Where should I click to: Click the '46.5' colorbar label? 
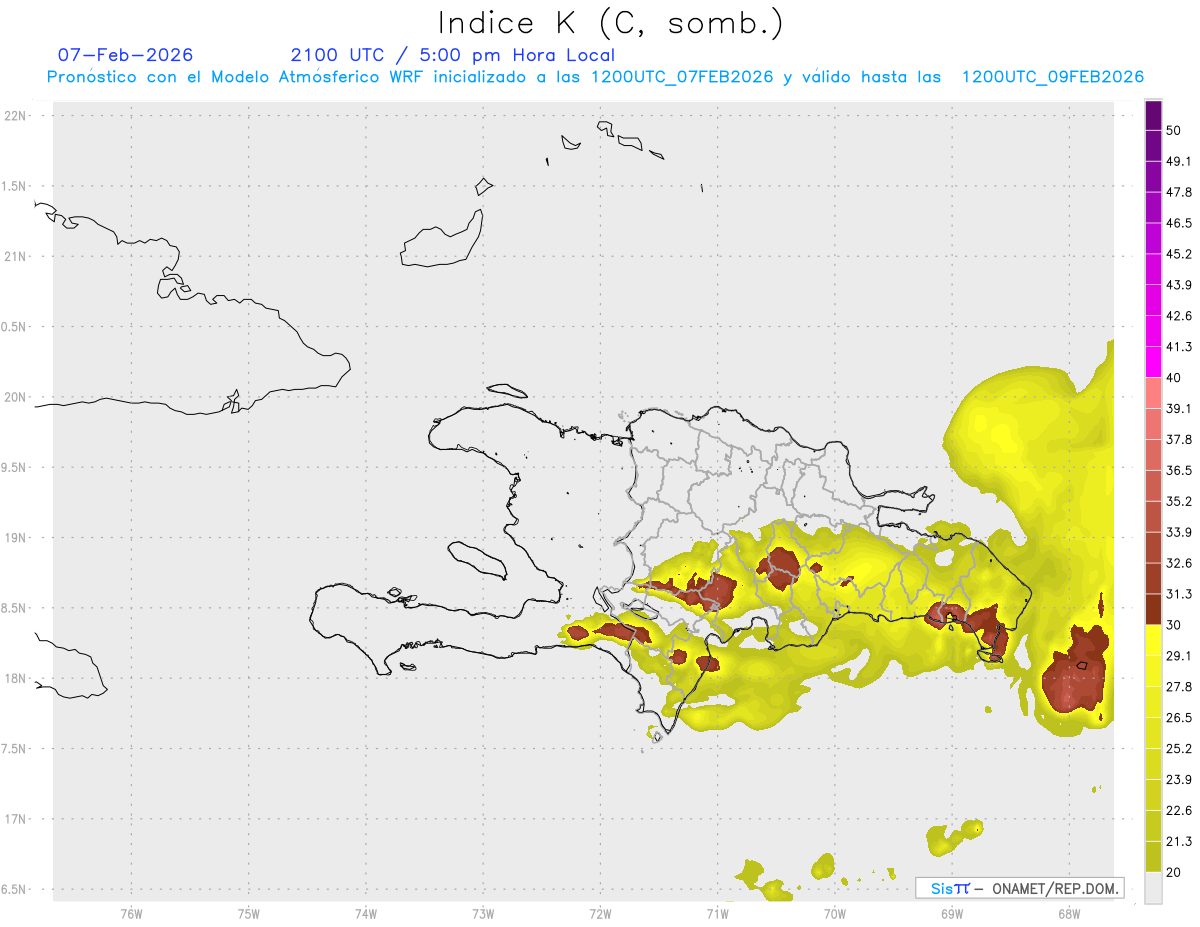tap(1179, 223)
